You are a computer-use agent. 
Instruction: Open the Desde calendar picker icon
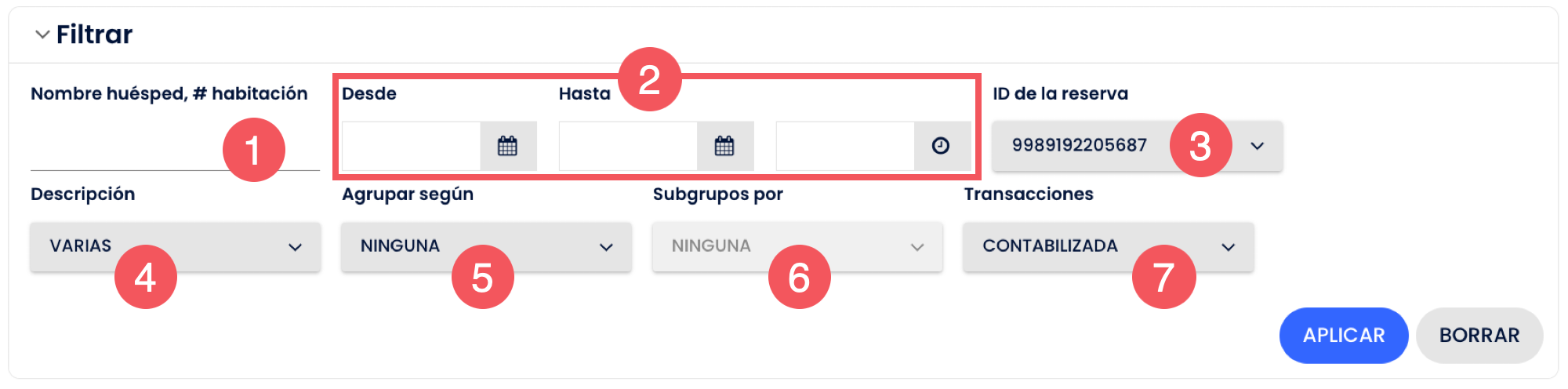[508, 146]
